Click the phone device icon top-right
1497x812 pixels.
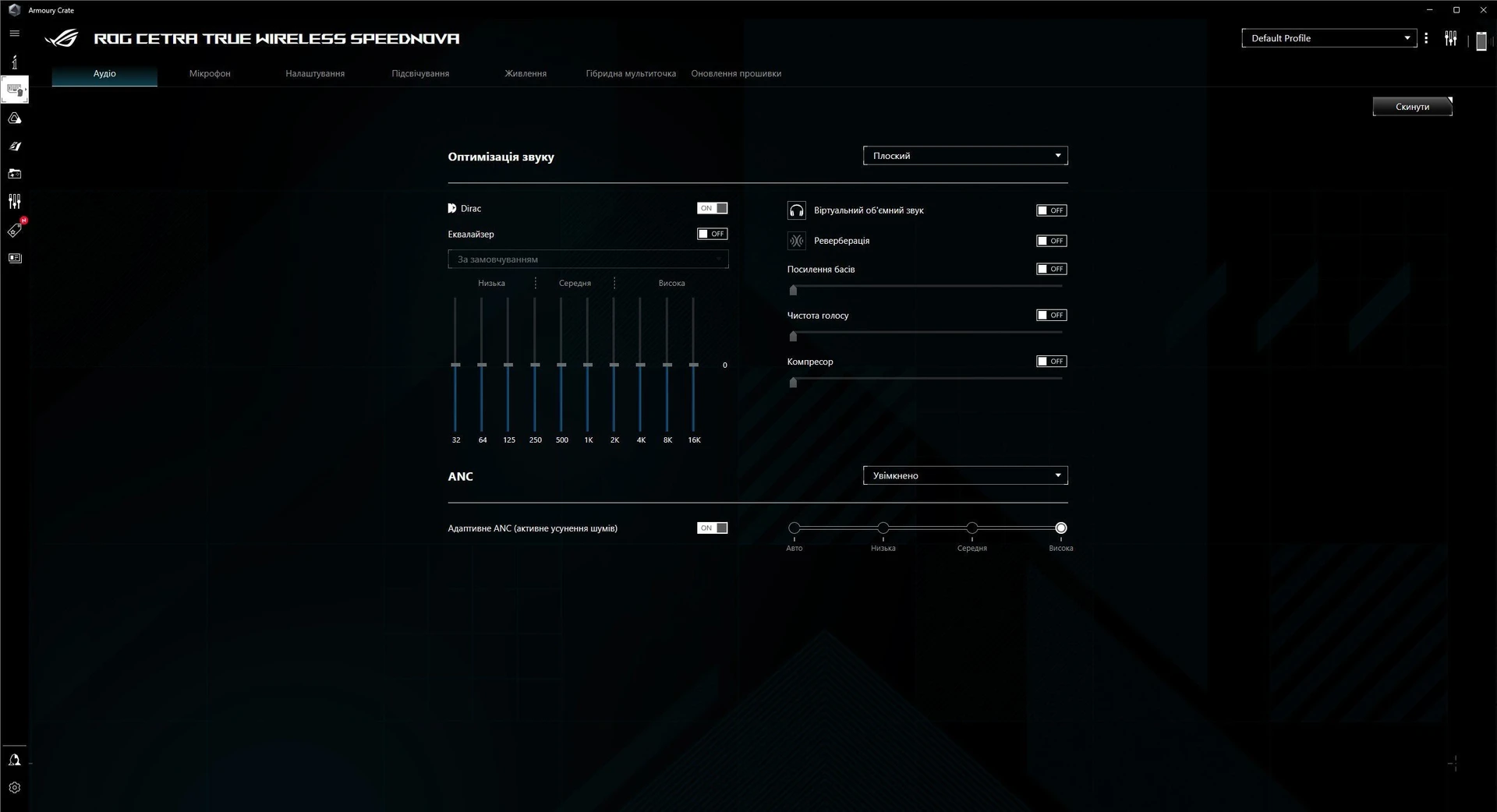pos(1481,41)
